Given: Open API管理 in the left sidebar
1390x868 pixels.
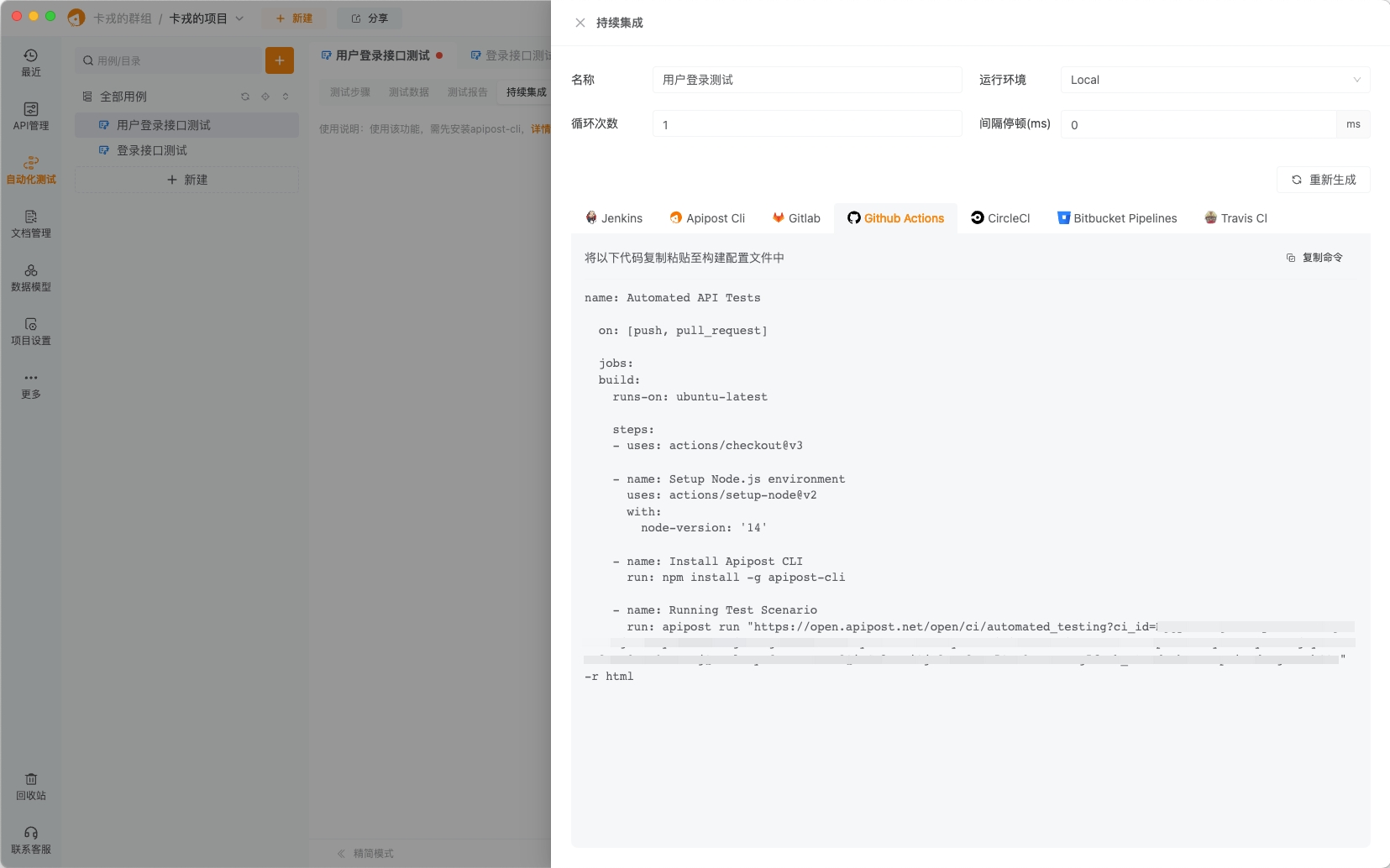Looking at the screenshot, I should (x=31, y=117).
